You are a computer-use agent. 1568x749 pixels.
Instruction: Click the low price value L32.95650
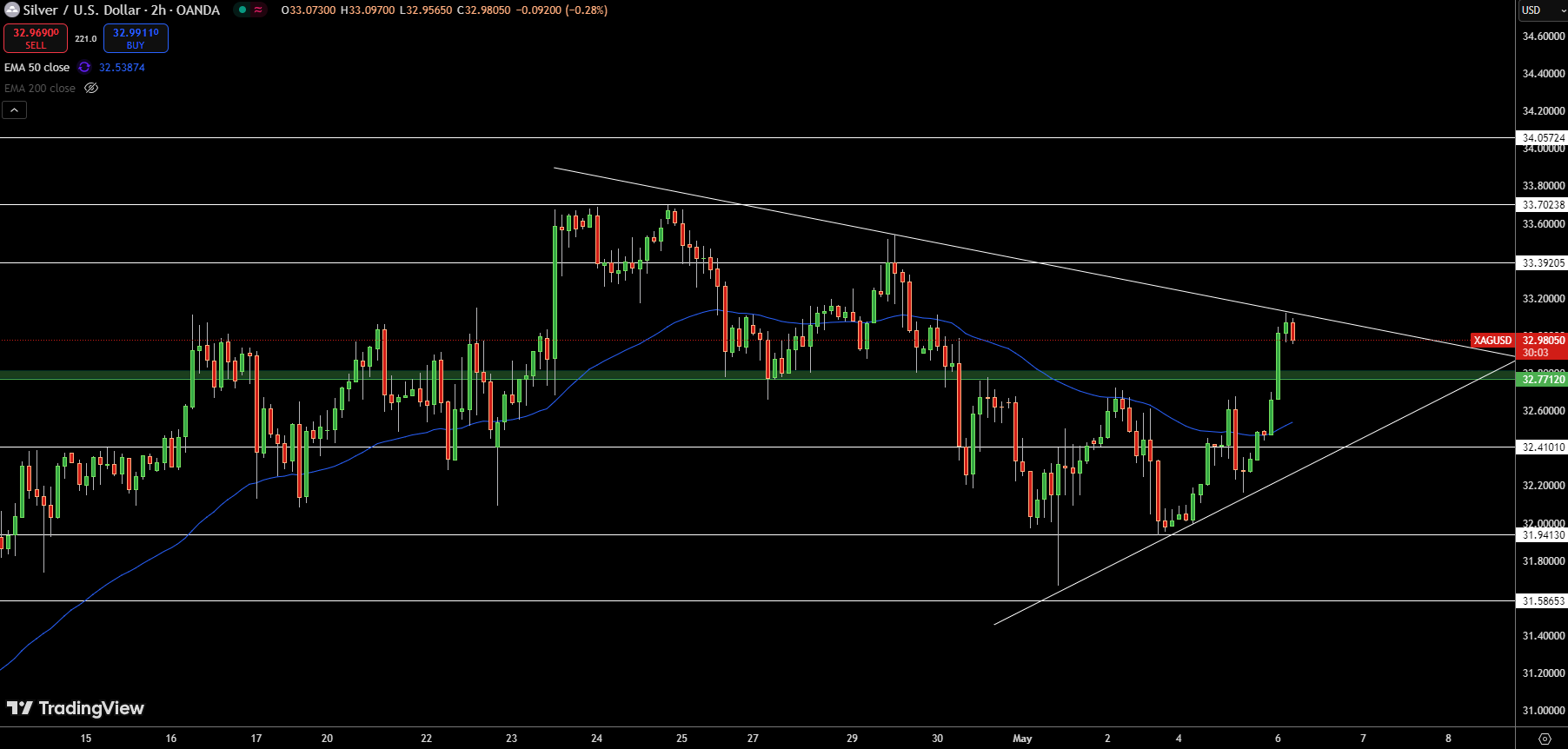click(426, 10)
